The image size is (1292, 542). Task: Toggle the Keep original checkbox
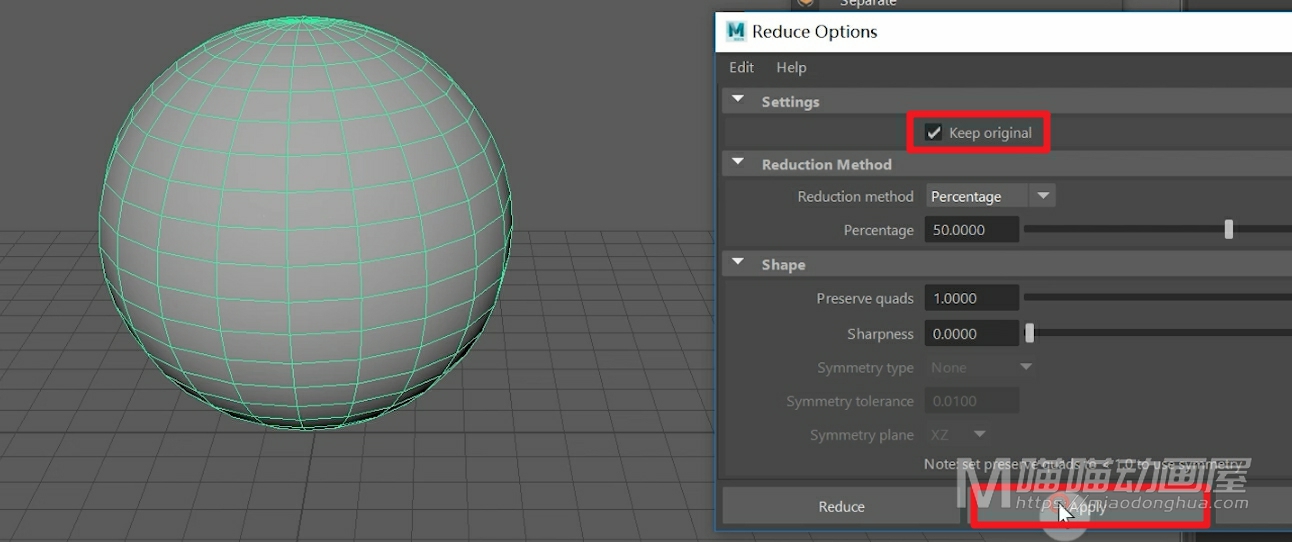tap(934, 133)
